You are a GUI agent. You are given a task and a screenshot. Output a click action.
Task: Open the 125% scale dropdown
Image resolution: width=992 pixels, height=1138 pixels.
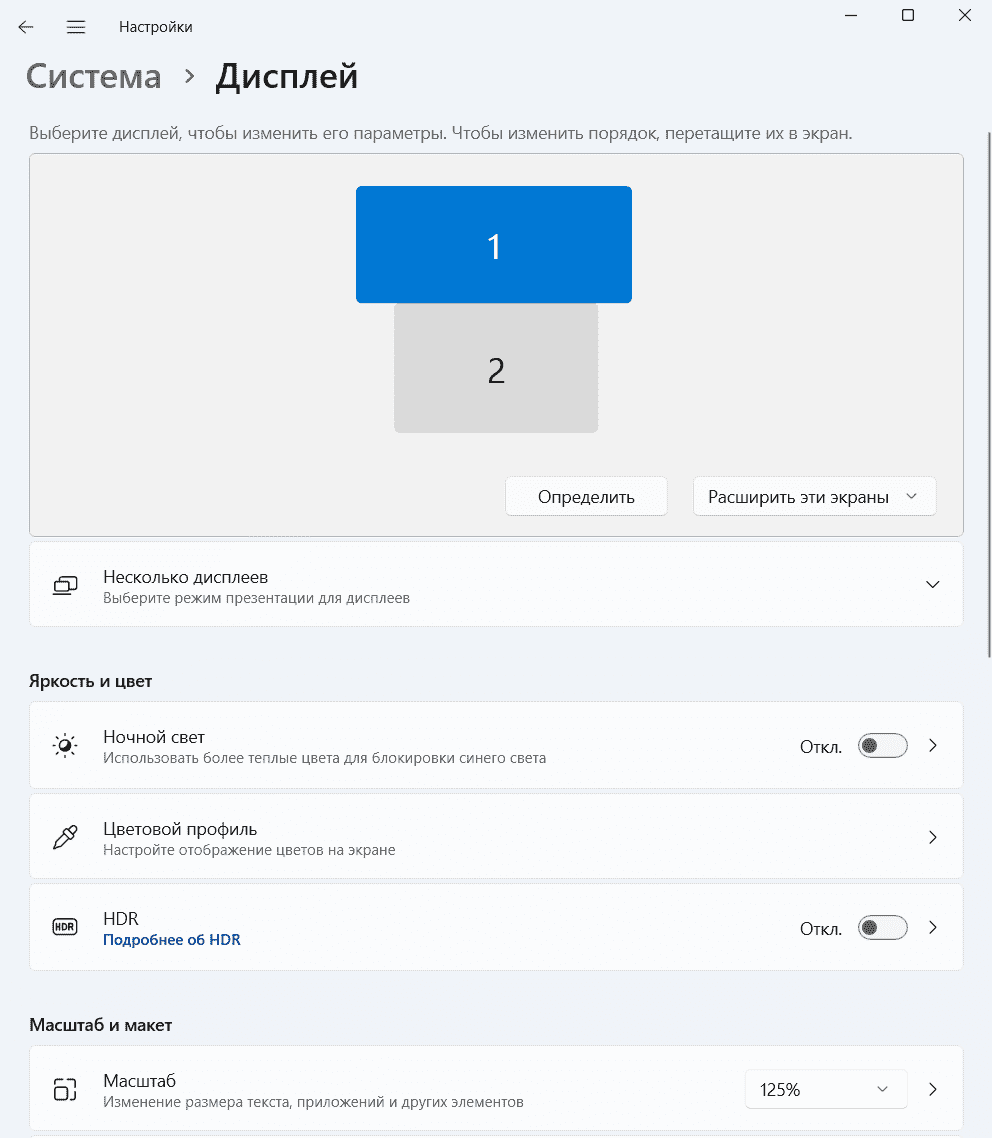[x=825, y=1089]
